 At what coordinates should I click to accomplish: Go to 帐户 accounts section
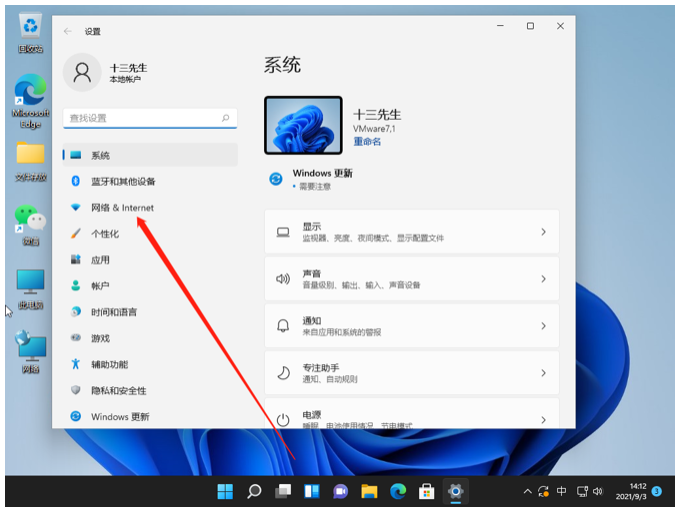[x=100, y=285]
